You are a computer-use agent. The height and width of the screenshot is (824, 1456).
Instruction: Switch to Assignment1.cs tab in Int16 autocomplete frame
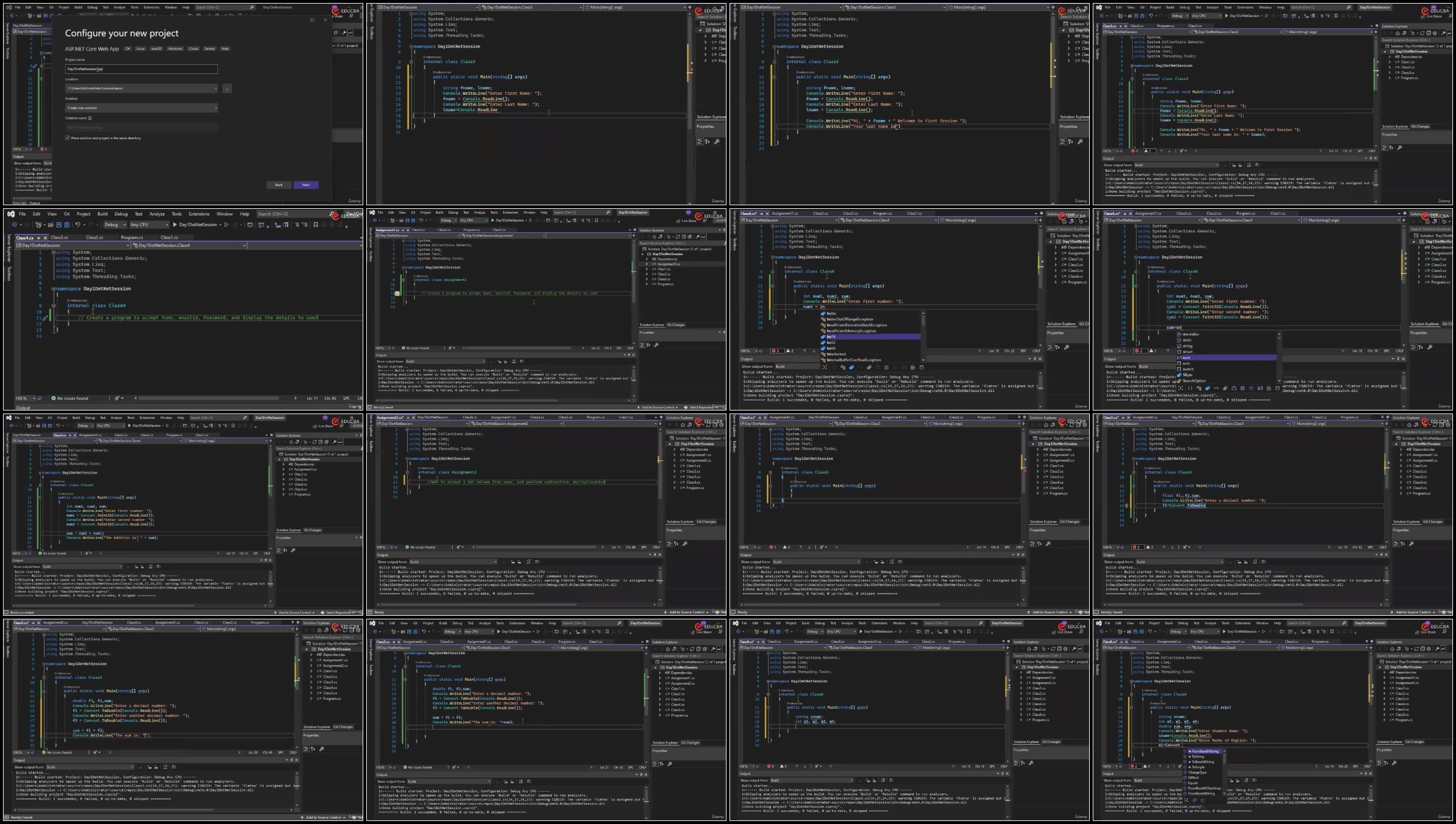pyautogui.click(x=785, y=213)
